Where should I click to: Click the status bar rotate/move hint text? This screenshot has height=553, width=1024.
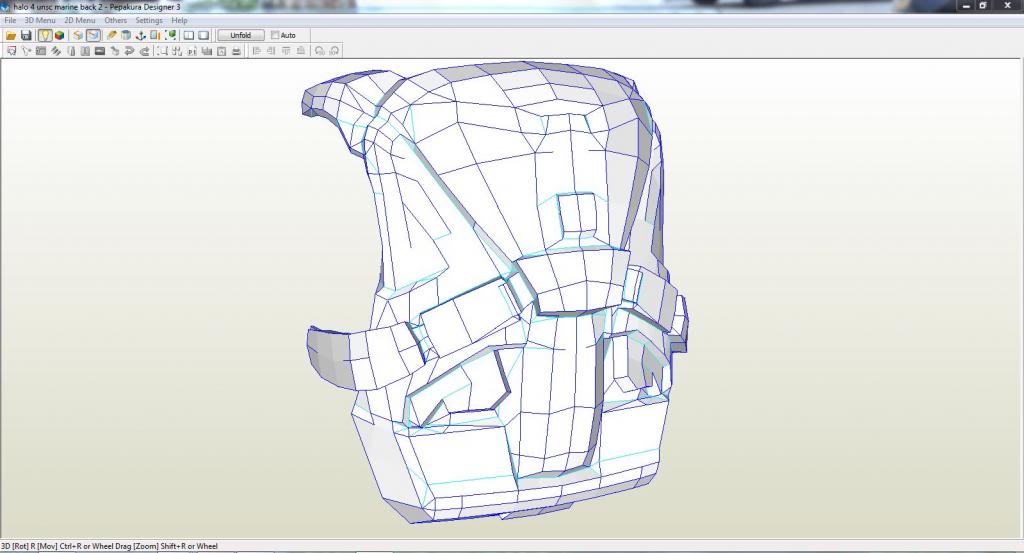click(109, 546)
